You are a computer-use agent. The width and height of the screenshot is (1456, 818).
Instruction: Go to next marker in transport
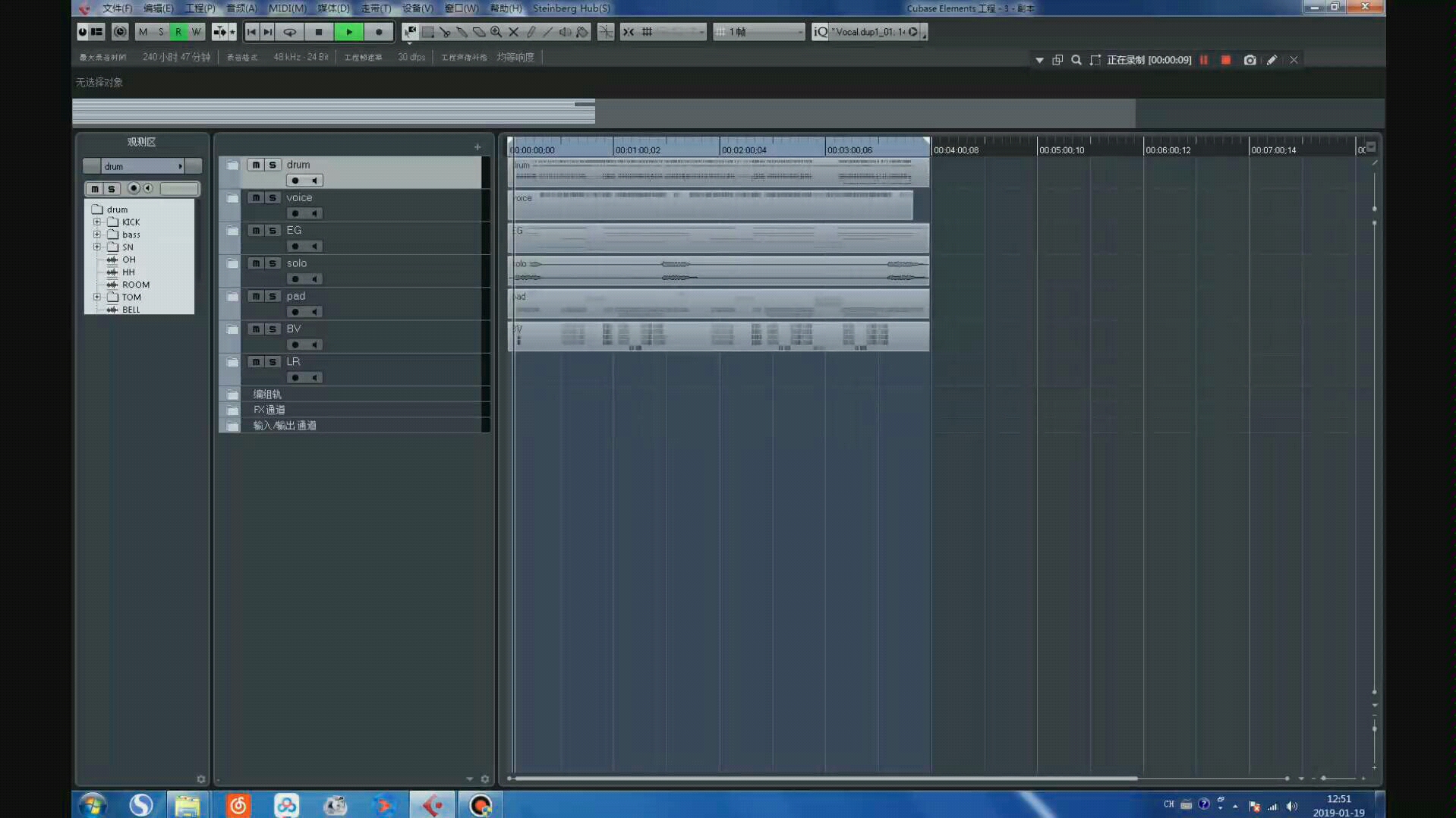[x=268, y=32]
